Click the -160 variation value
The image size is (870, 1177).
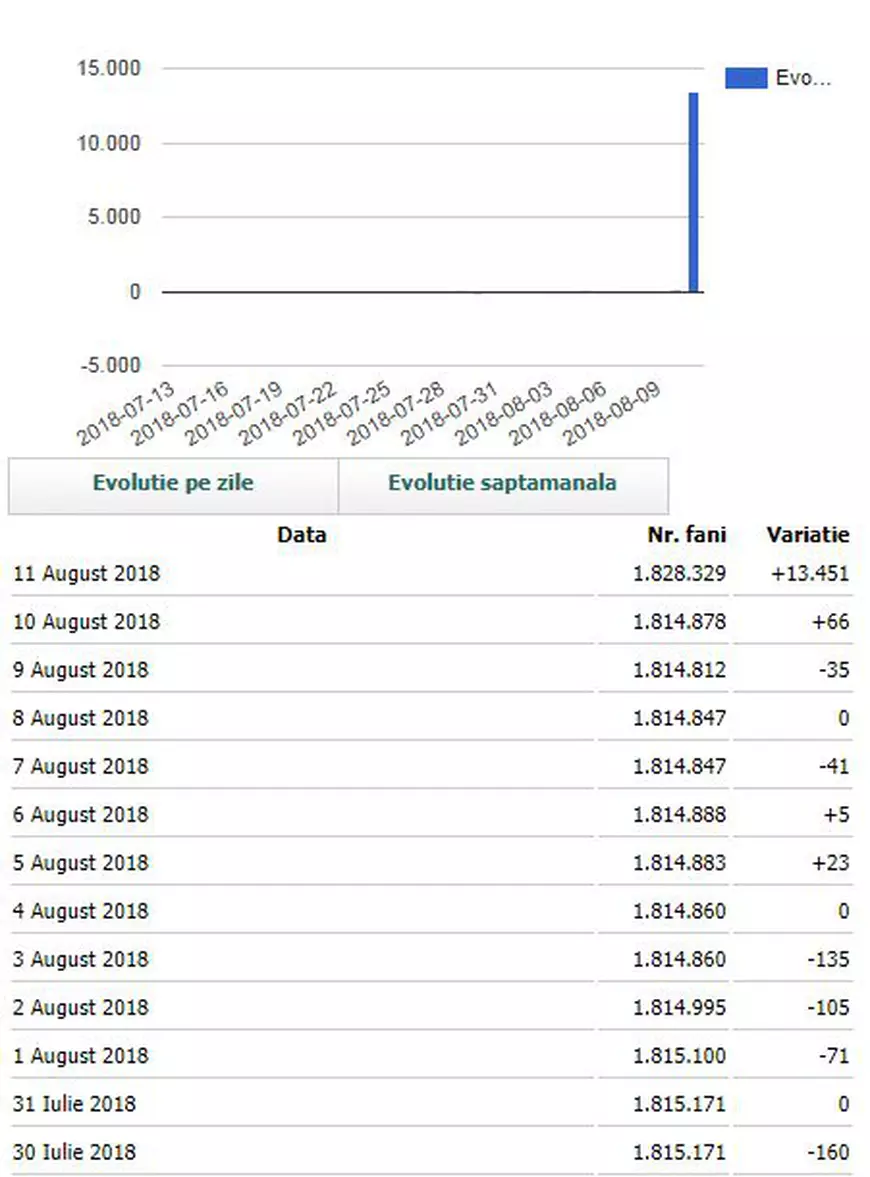click(x=829, y=1153)
